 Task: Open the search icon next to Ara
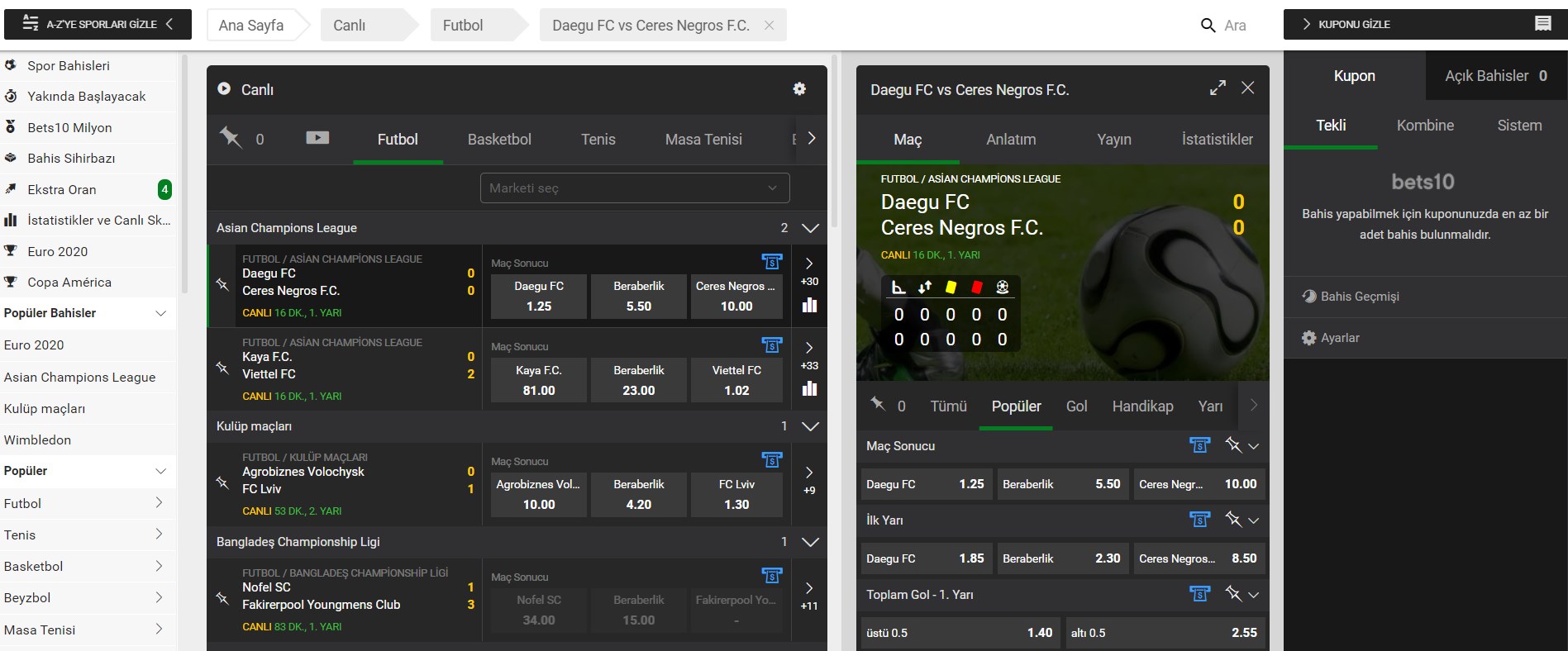coord(1208,26)
